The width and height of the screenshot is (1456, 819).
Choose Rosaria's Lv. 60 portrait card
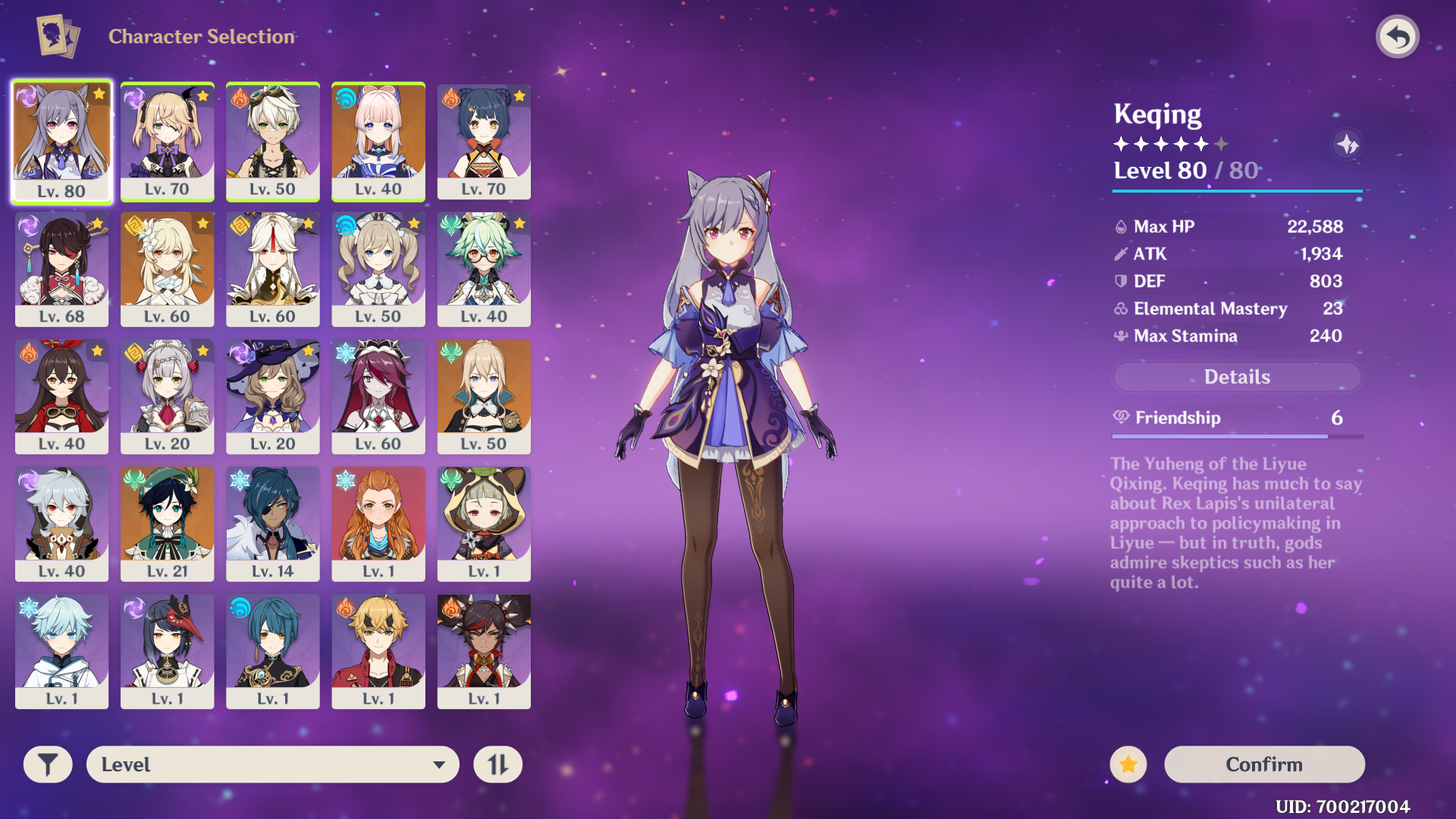(x=378, y=397)
